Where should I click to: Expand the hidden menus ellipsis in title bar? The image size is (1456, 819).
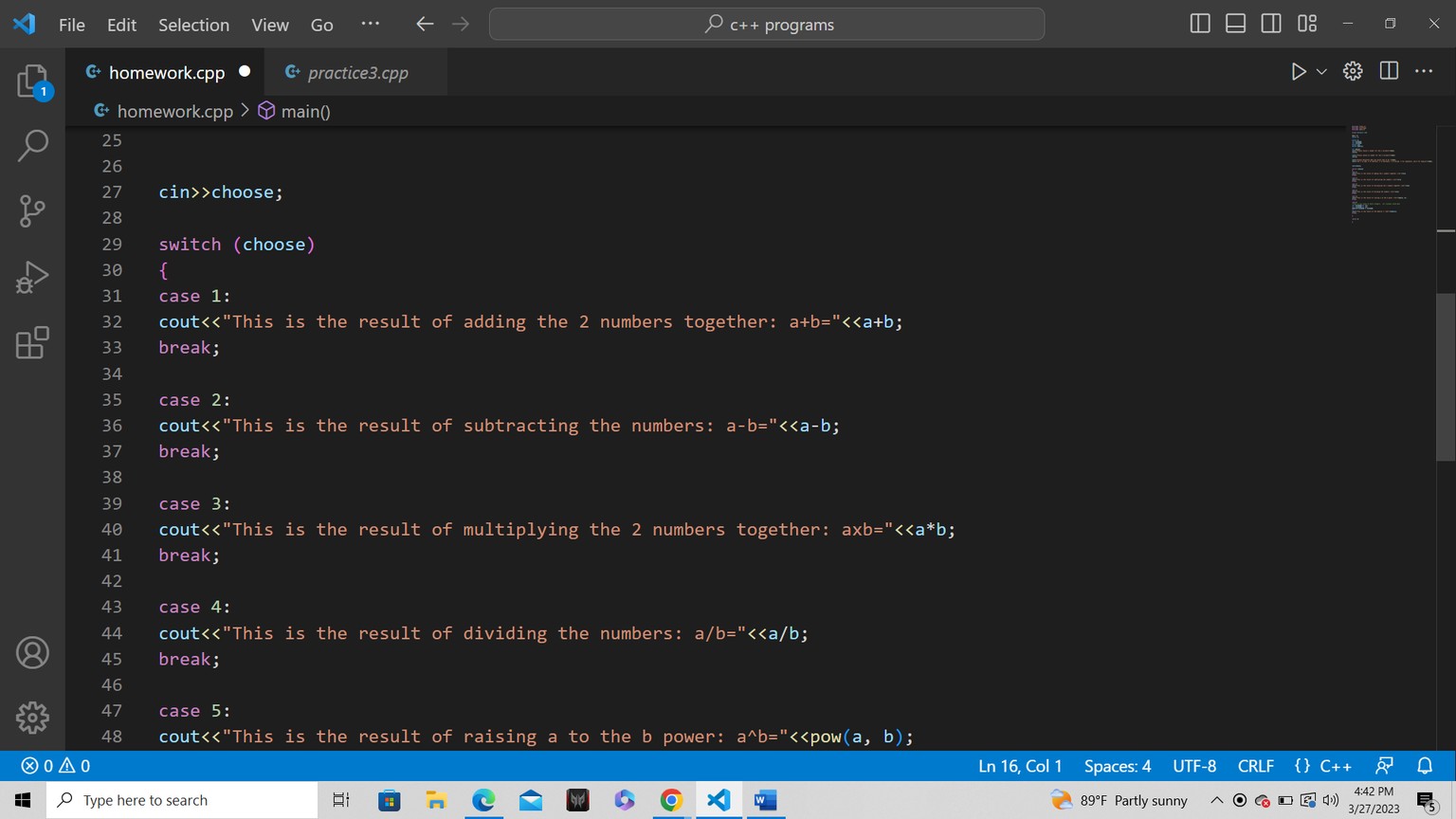pos(371,24)
